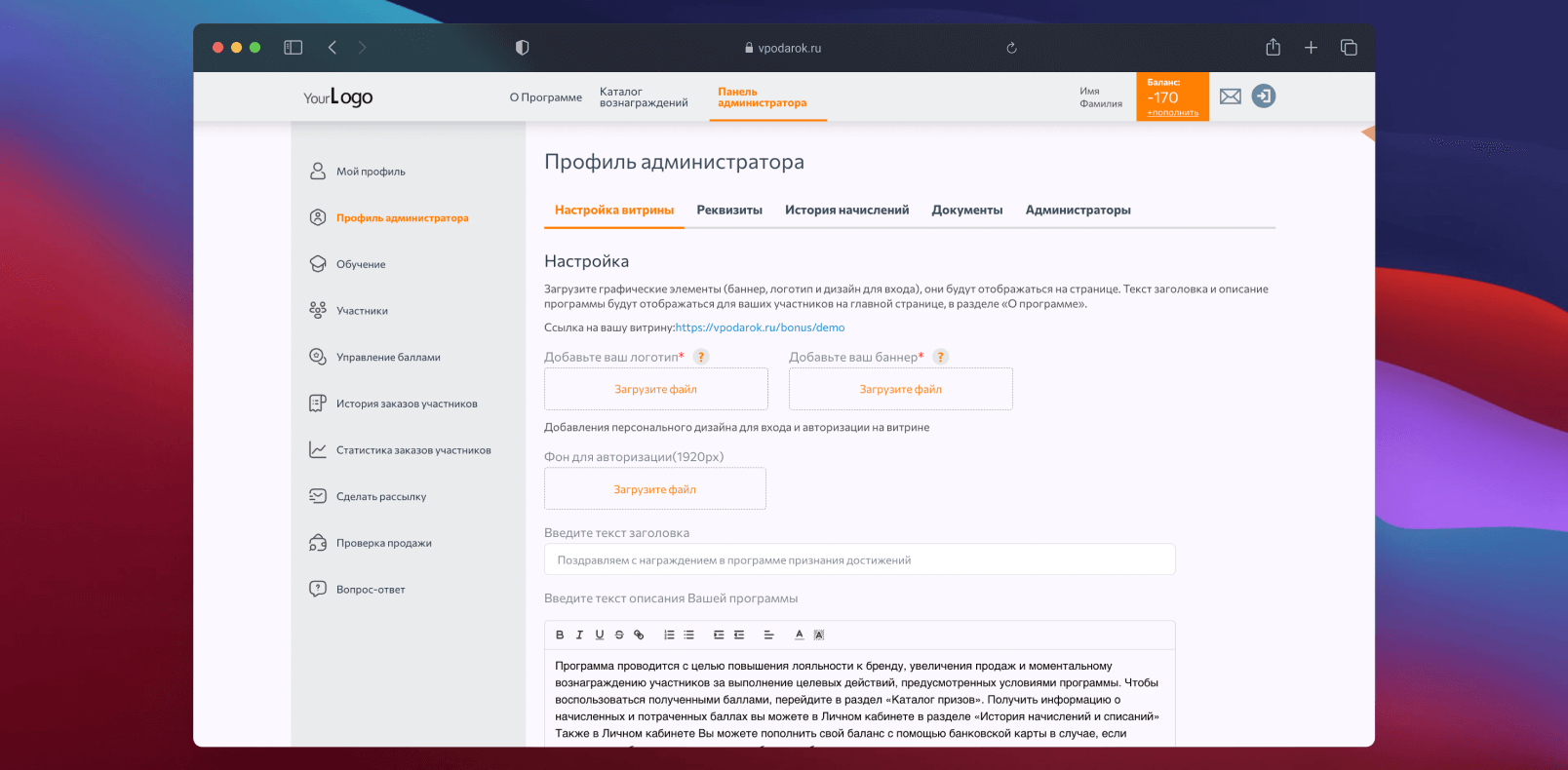Click Загрузите файл for the logo
Image resolution: width=1568 pixels, height=770 pixels.
656,389
